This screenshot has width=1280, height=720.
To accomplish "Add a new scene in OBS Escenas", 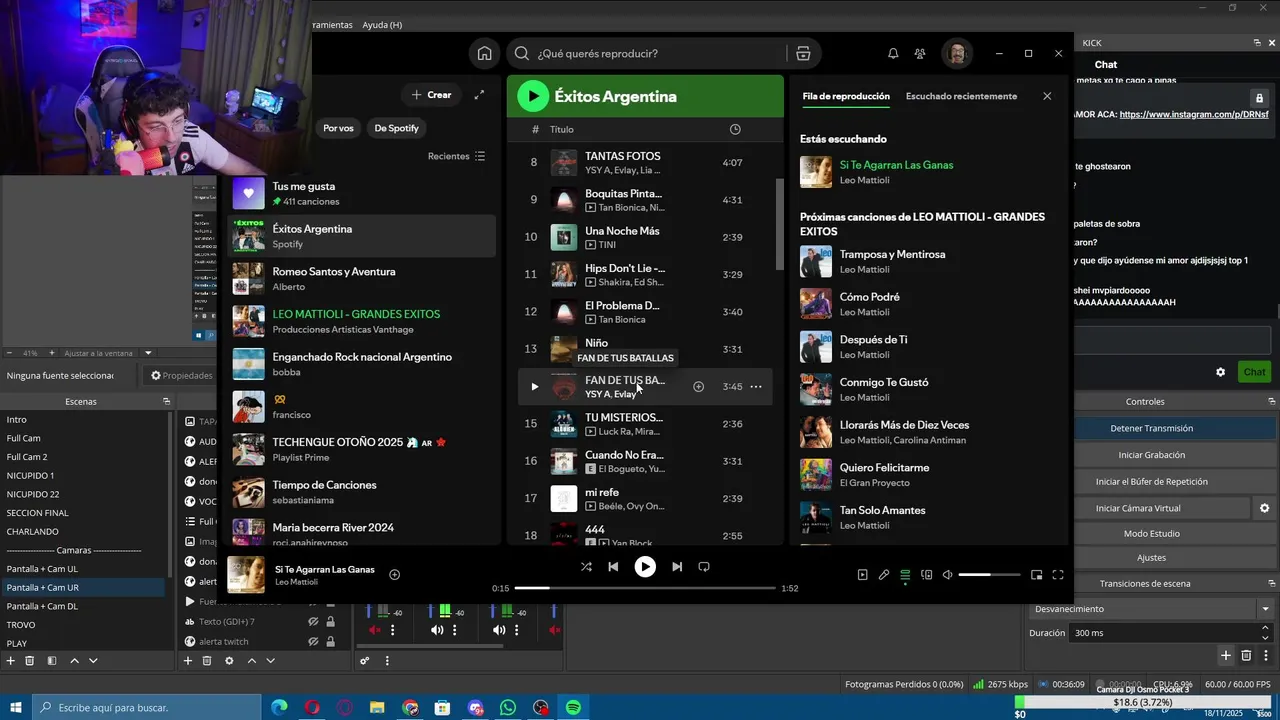I will pyautogui.click(x=11, y=660).
